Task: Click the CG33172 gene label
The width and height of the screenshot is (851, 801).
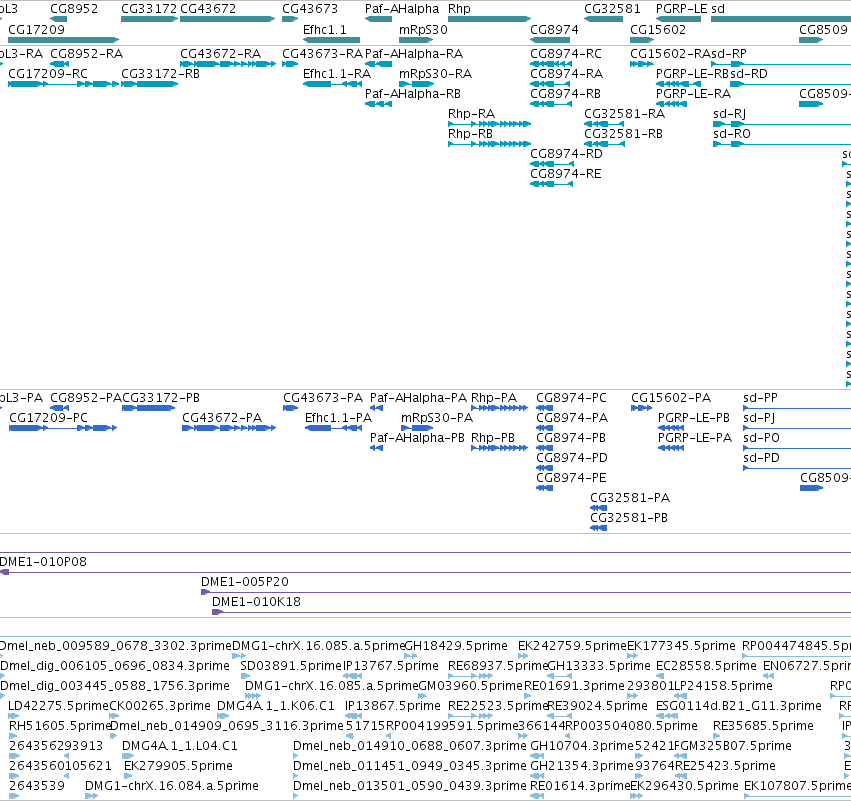Action: (x=149, y=9)
